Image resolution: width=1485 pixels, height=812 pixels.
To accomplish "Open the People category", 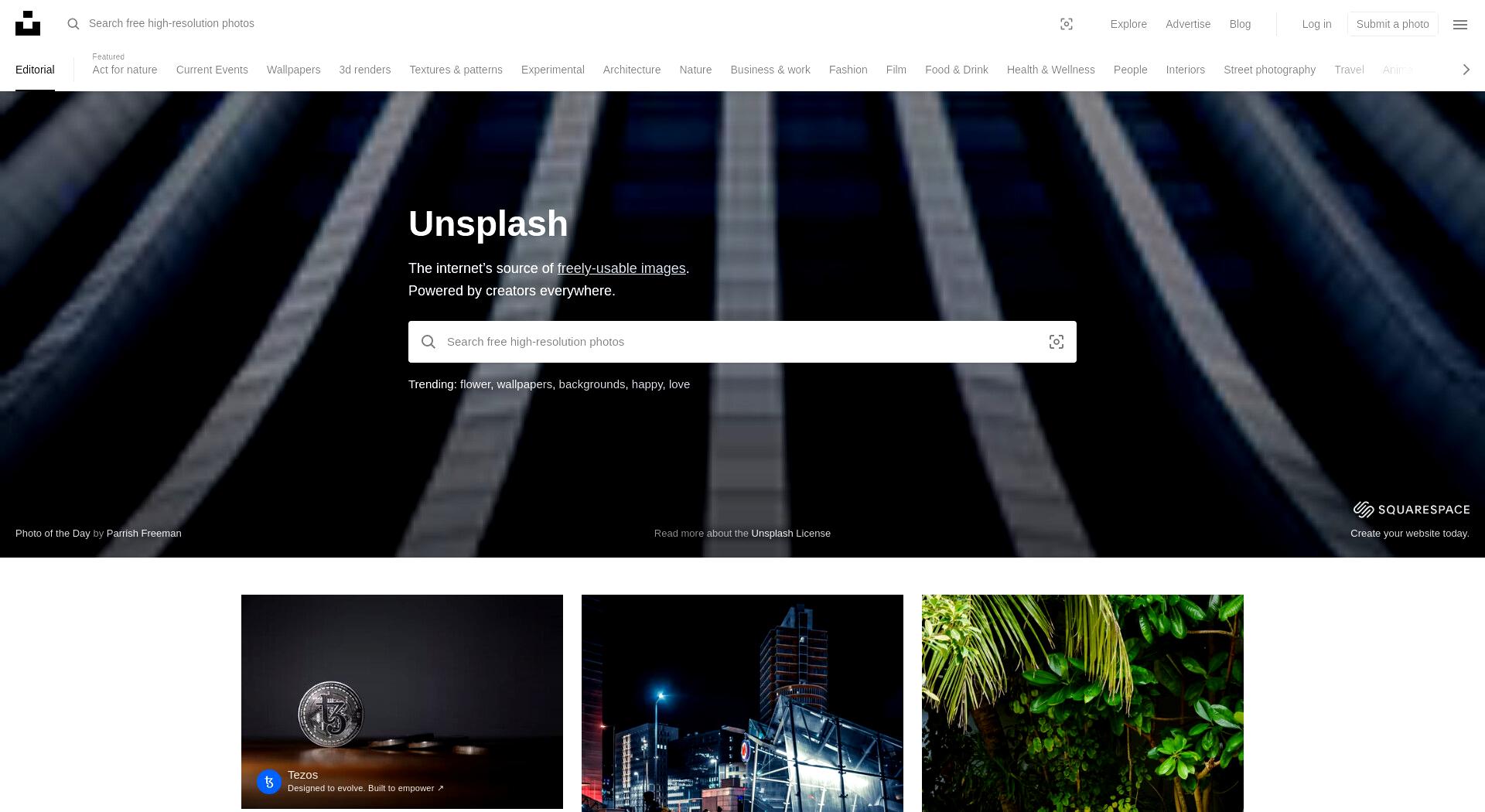I will pos(1130,70).
